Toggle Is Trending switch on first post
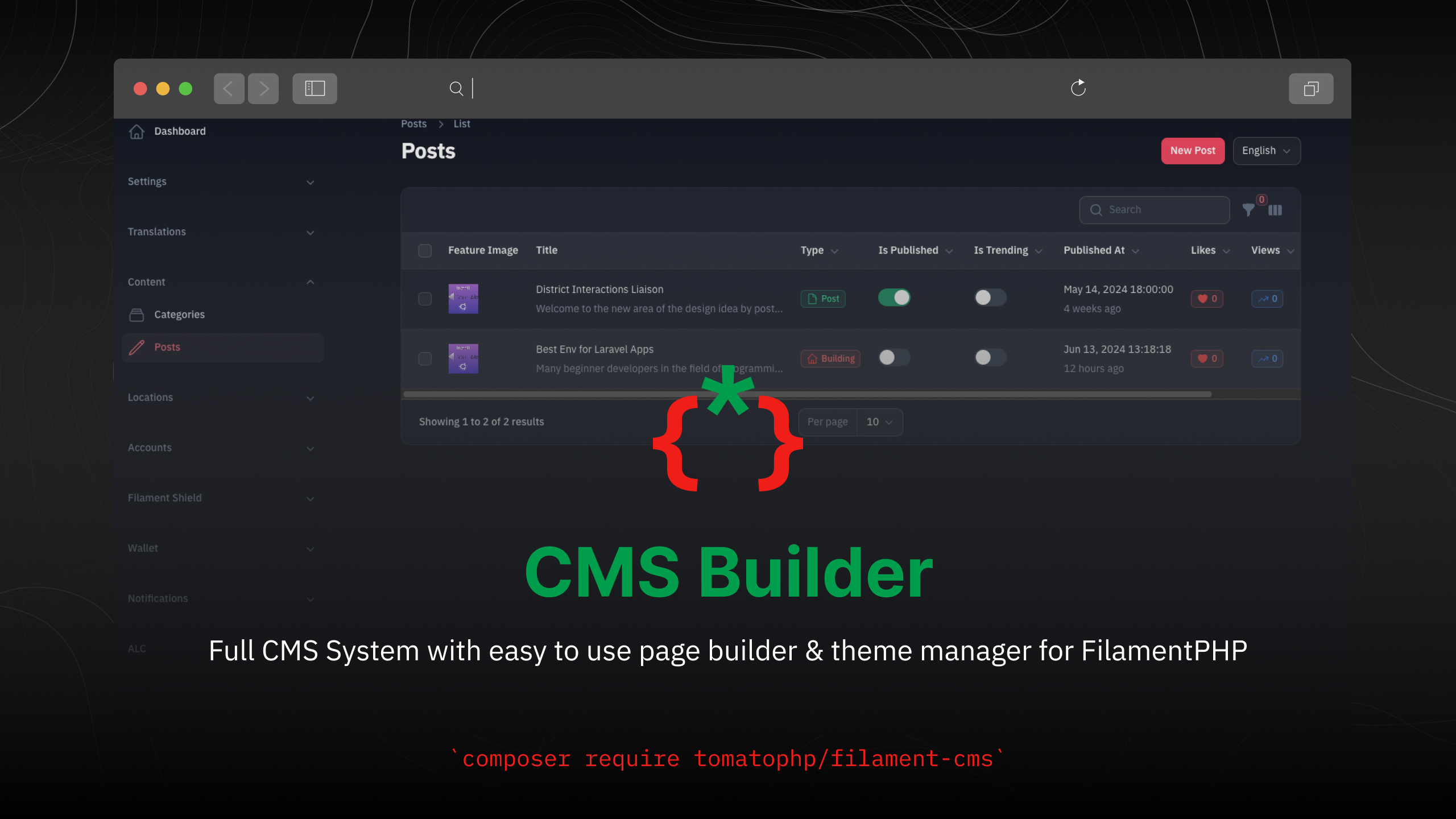1456x819 pixels. tap(990, 297)
